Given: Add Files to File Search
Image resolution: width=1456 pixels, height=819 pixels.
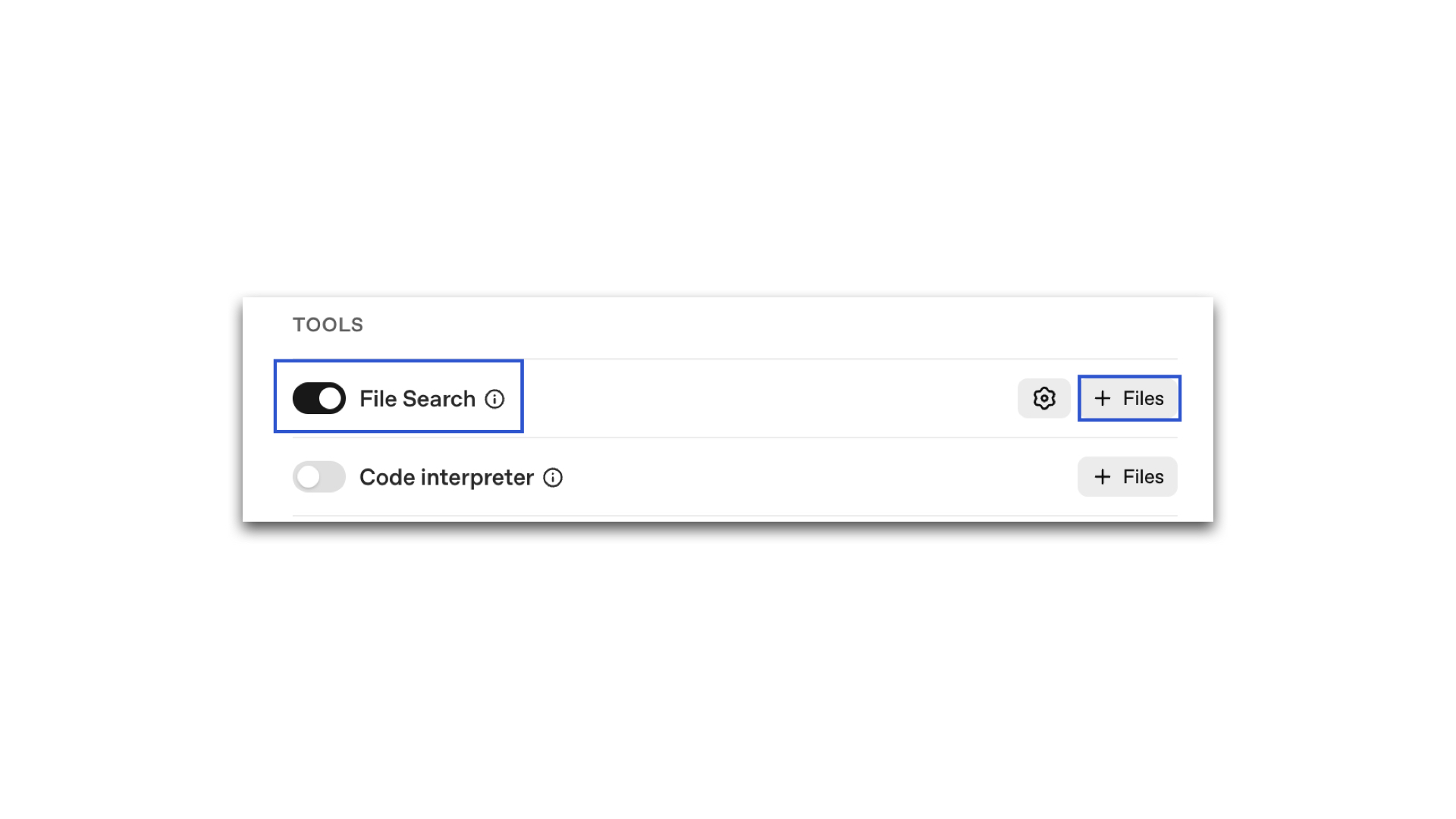Looking at the screenshot, I should 1128,398.
